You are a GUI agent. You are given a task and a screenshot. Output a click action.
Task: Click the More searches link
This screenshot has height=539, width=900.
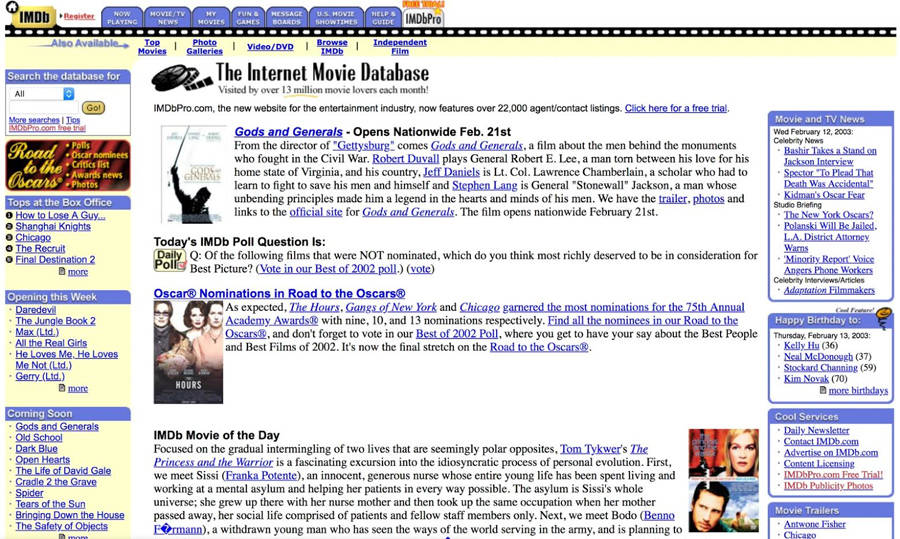pos(34,120)
